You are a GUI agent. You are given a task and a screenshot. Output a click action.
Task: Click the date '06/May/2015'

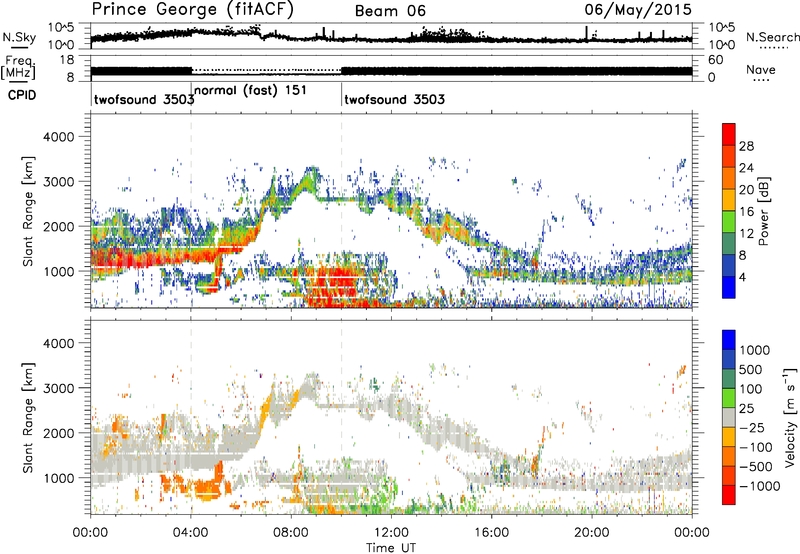point(638,10)
